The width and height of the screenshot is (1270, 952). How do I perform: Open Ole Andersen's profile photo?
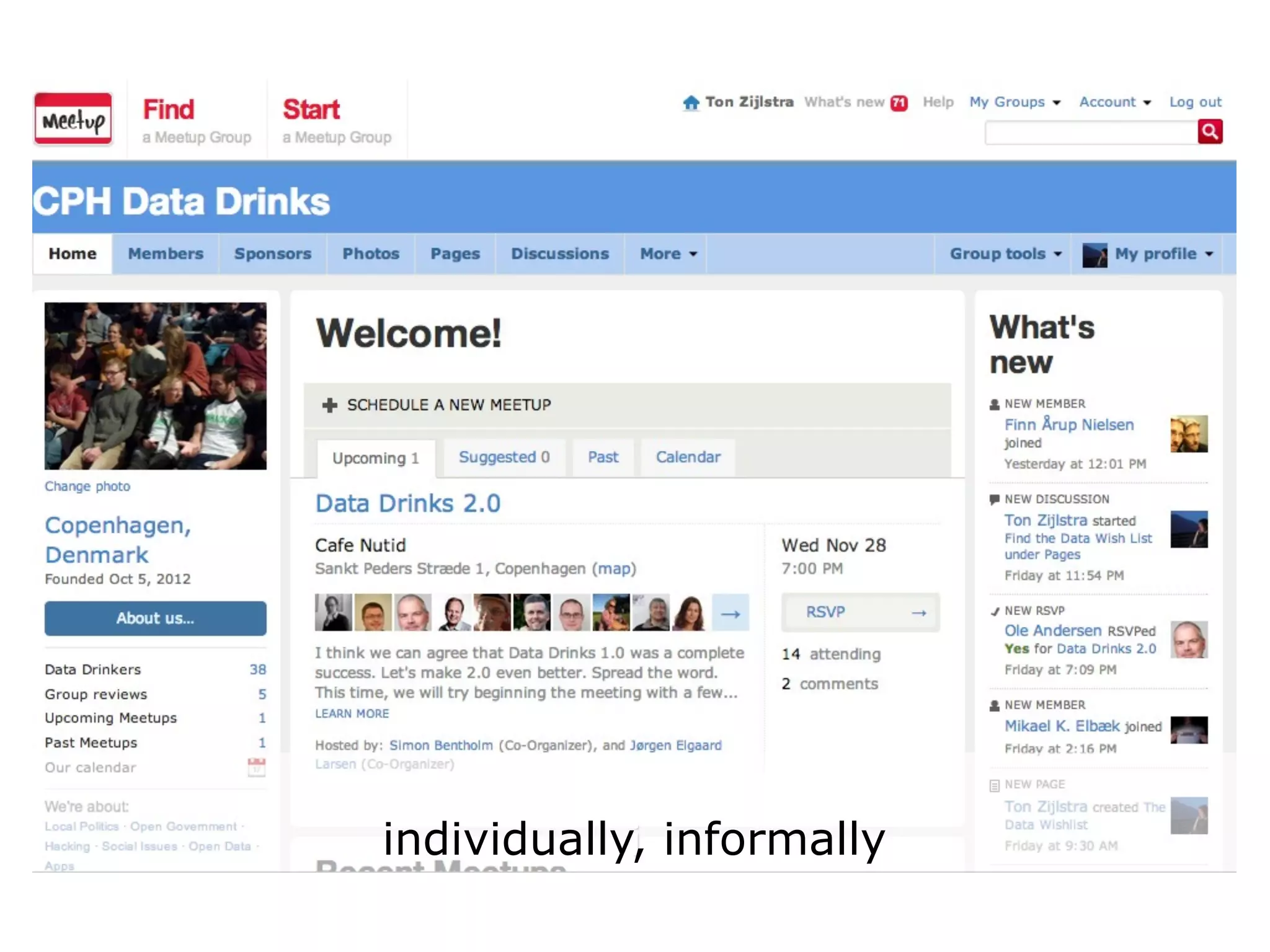[x=1189, y=640]
